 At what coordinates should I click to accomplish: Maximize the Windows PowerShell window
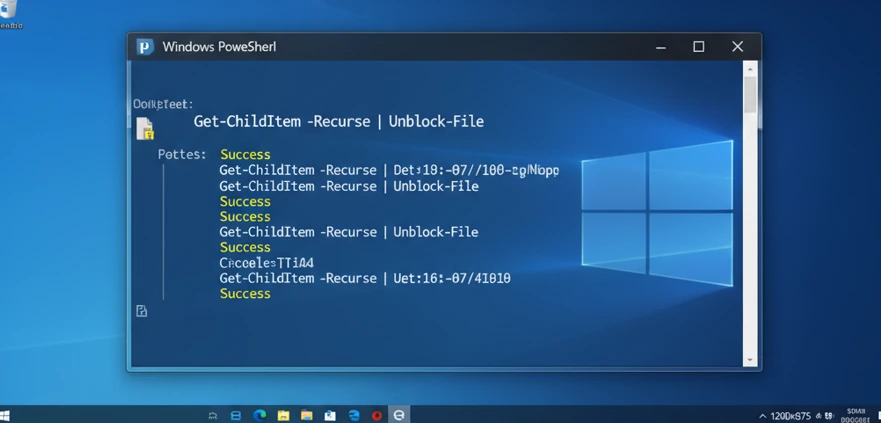point(698,47)
